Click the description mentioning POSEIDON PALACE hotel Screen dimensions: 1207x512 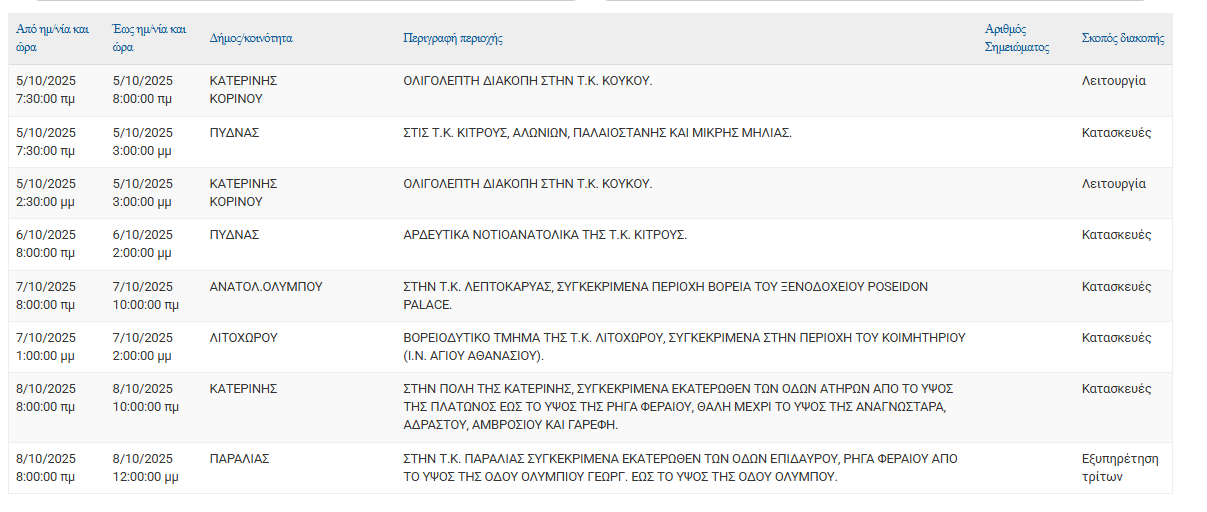(665, 296)
